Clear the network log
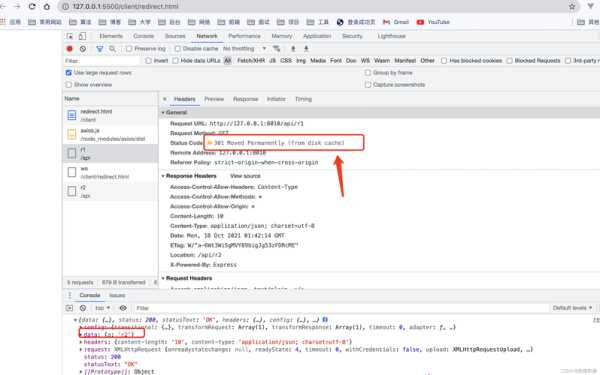600x375 pixels. click(x=83, y=49)
